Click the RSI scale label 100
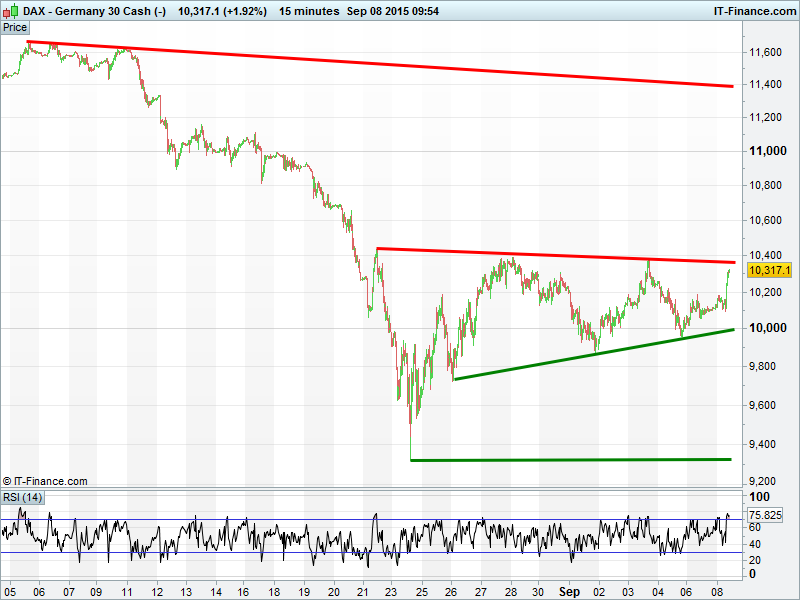800x600 pixels. pos(759,497)
